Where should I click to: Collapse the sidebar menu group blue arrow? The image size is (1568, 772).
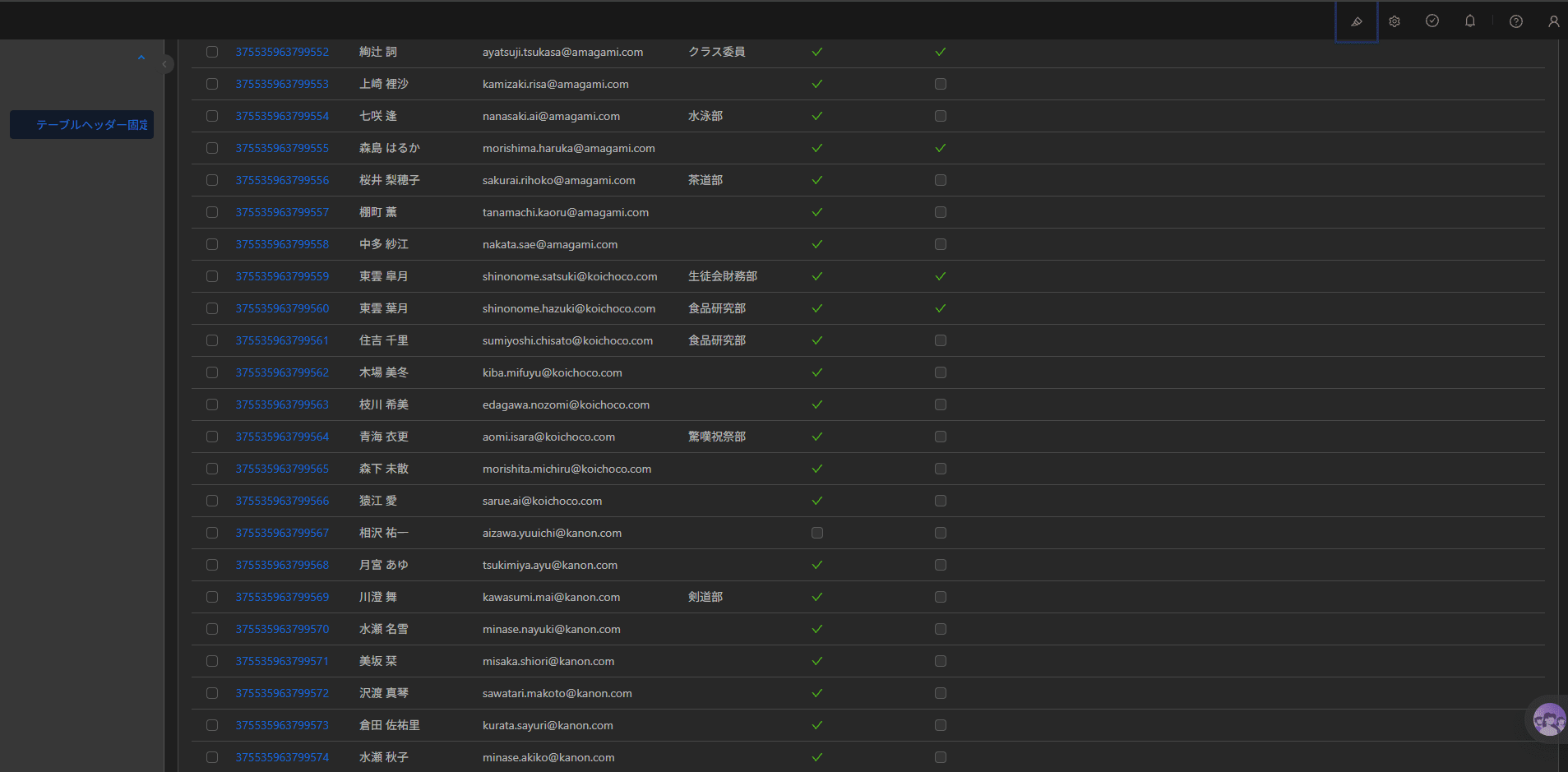click(x=141, y=58)
